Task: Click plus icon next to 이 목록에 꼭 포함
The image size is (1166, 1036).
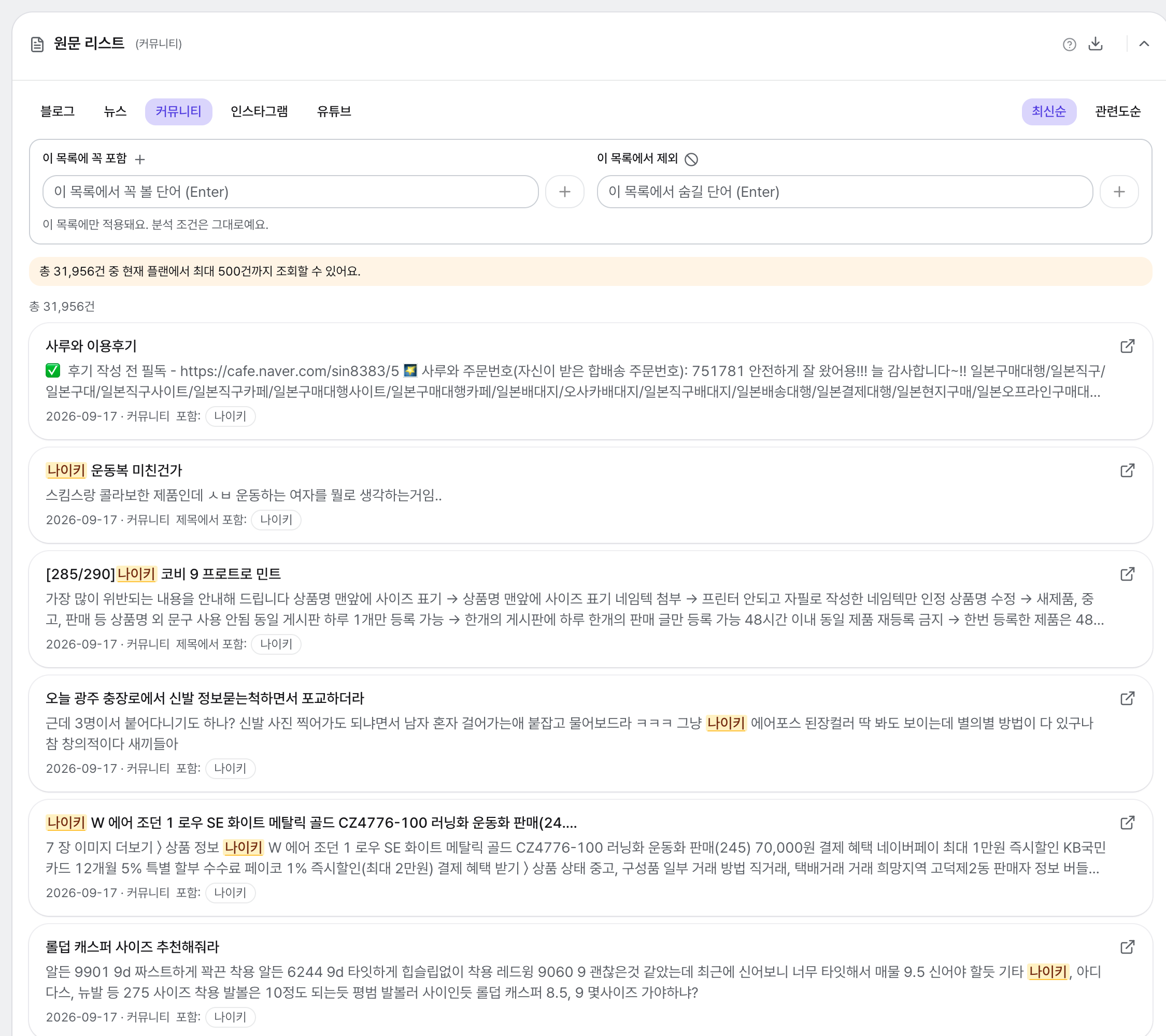Action: [140, 159]
